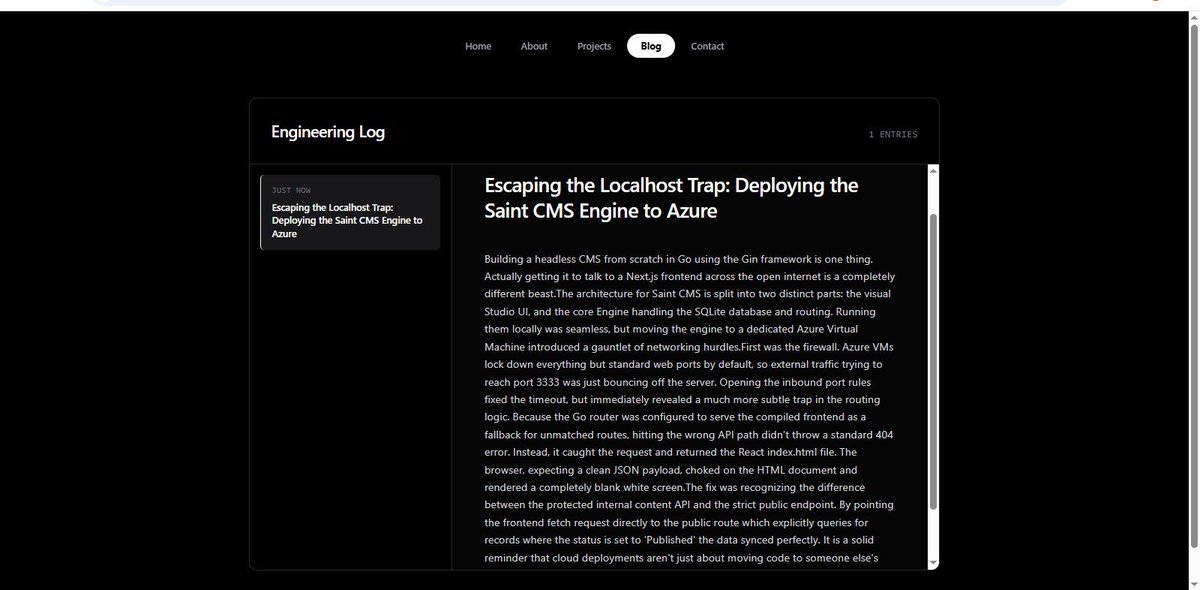Click the article scrollbar up arrow
This screenshot has width=1200, height=590.
pos(933,171)
